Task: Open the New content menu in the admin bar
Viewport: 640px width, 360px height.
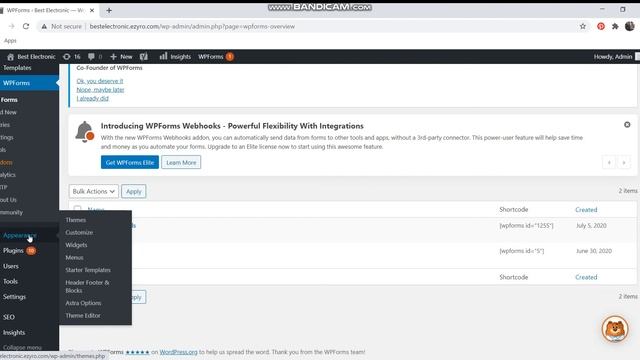Action: pos(121,57)
